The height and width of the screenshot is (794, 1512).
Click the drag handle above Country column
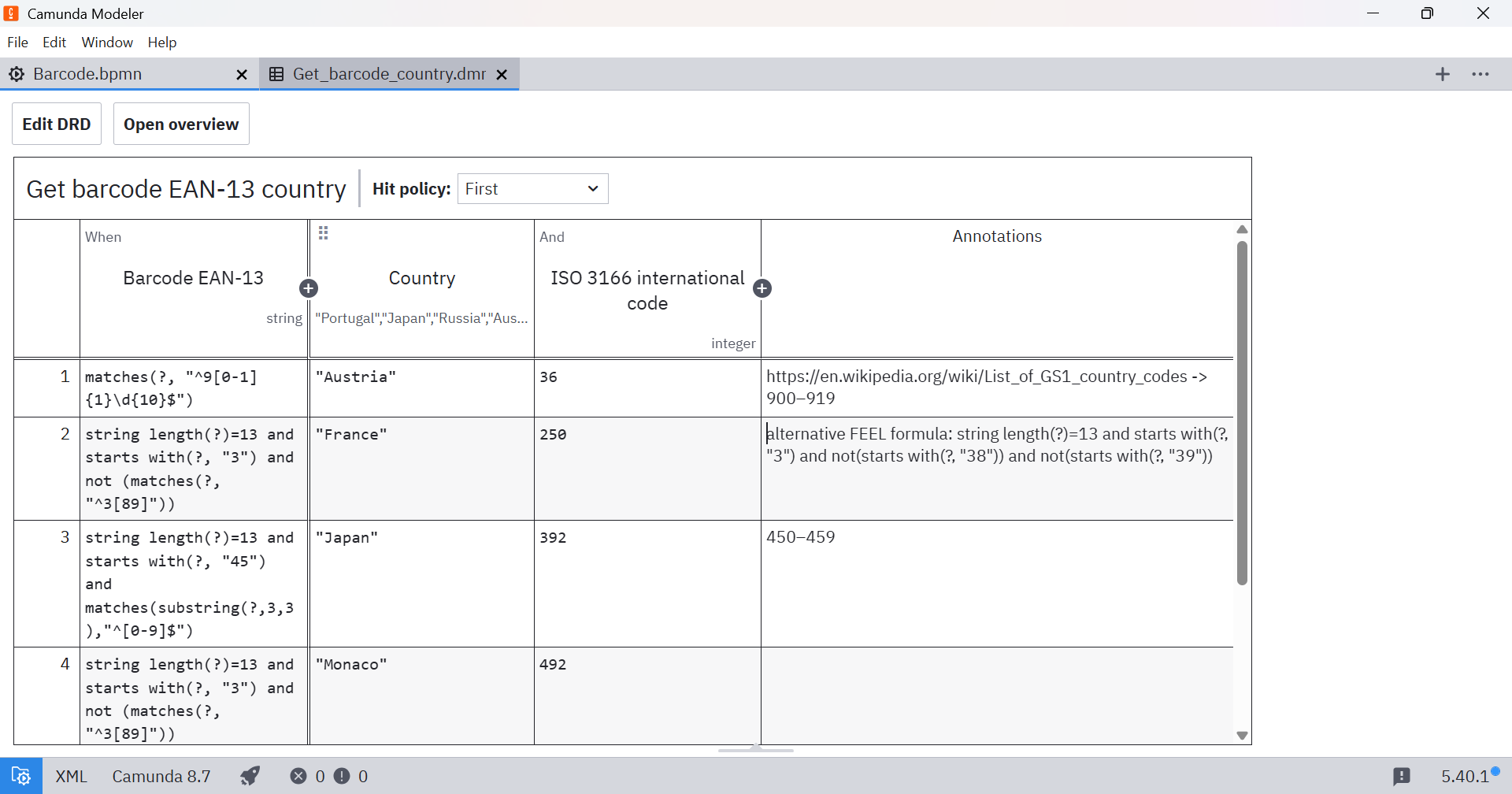pyautogui.click(x=323, y=233)
